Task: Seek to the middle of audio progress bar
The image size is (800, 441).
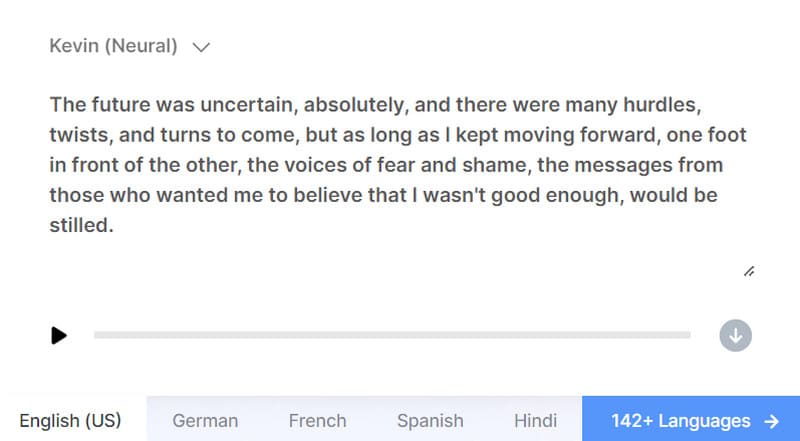Action: click(392, 335)
